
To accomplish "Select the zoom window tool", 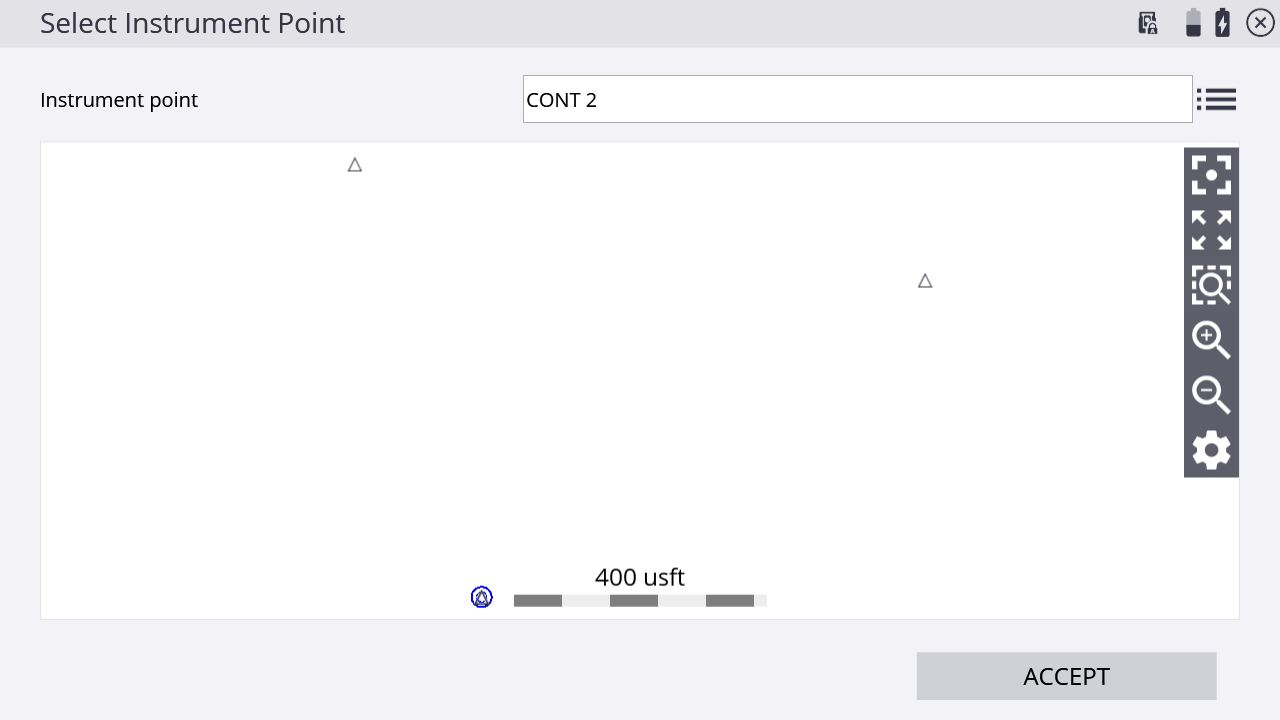I will (x=1211, y=285).
